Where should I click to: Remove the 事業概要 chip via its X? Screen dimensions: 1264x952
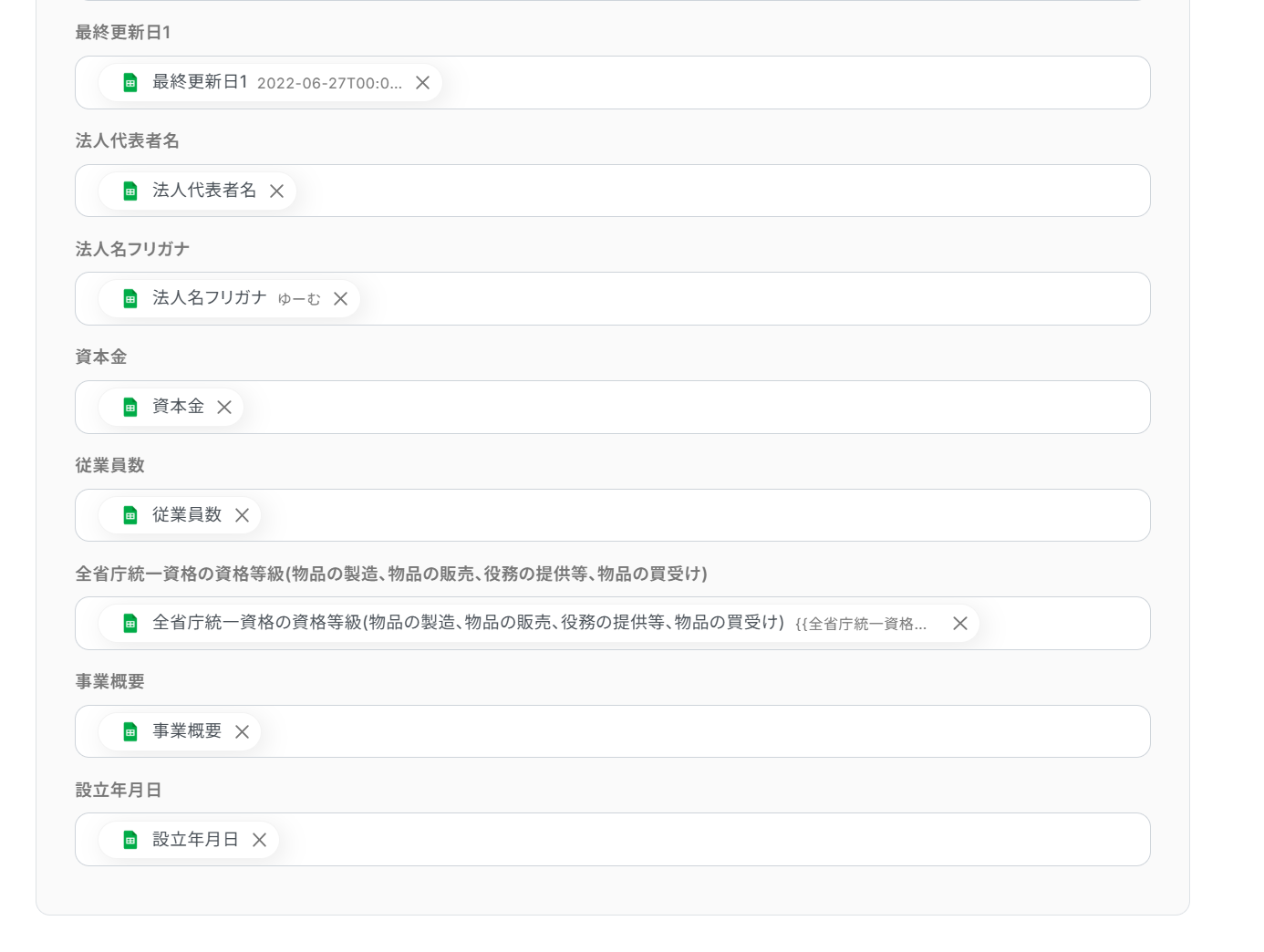click(243, 732)
